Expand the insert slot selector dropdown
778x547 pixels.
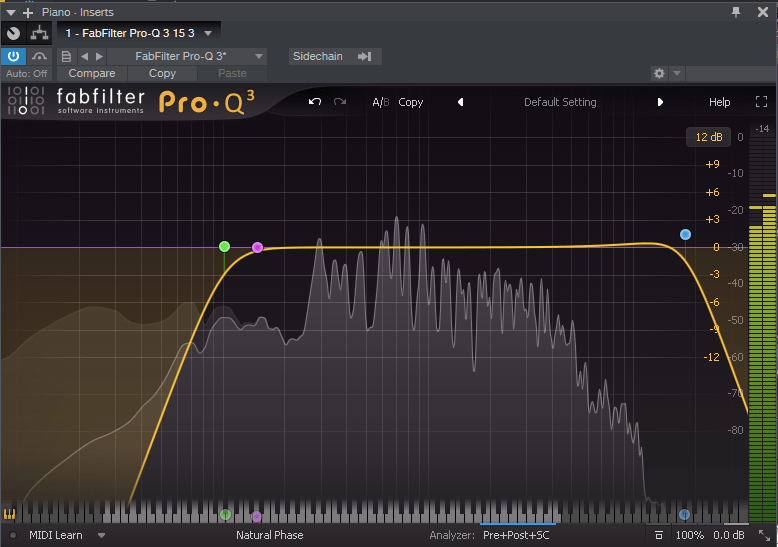pyautogui.click(x=208, y=33)
